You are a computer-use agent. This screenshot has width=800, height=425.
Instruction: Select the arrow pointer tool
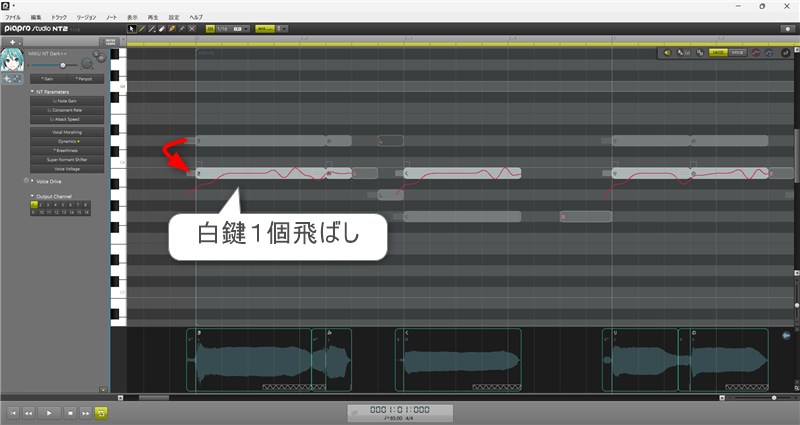[x=132, y=29]
